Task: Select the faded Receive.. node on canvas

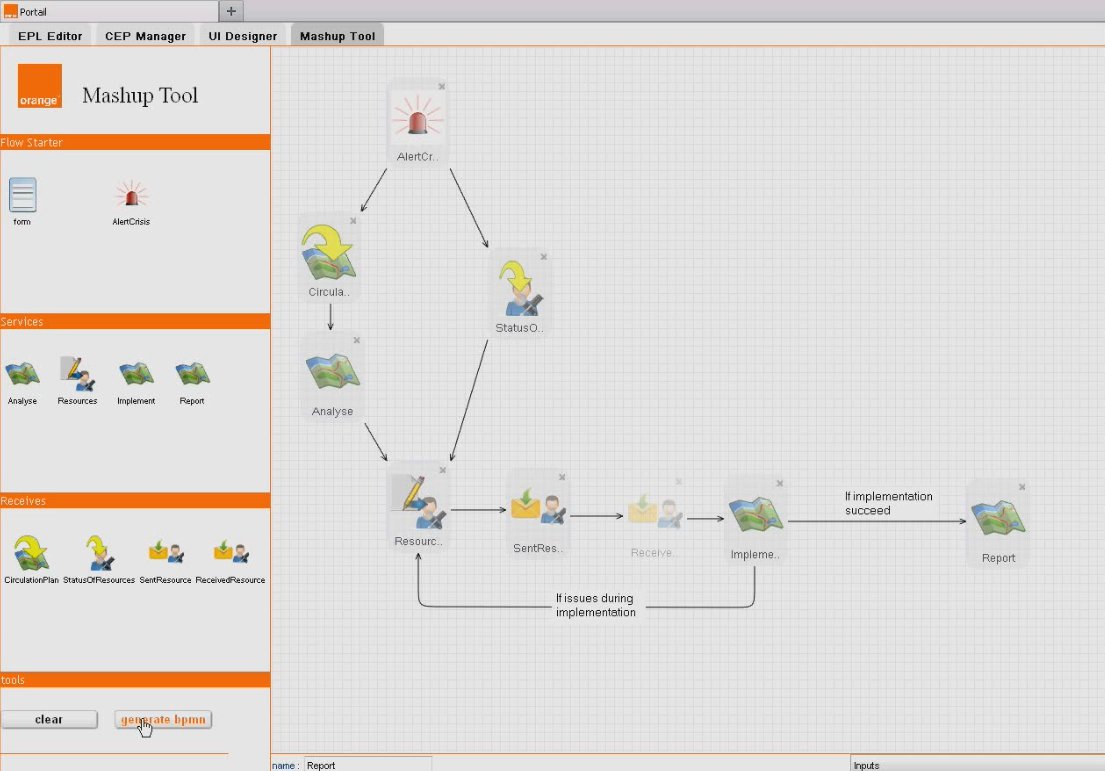Action: tap(655, 518)
